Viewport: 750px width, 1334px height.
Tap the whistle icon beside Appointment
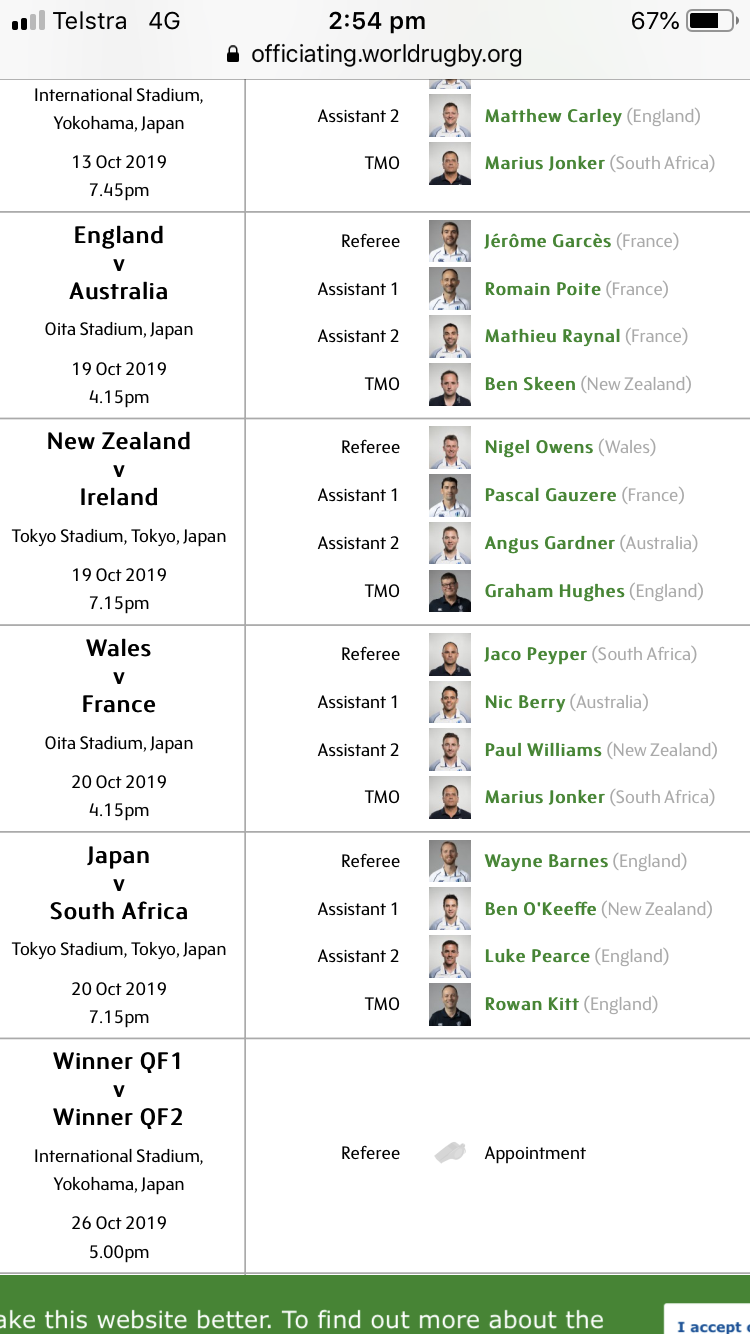451,1153
